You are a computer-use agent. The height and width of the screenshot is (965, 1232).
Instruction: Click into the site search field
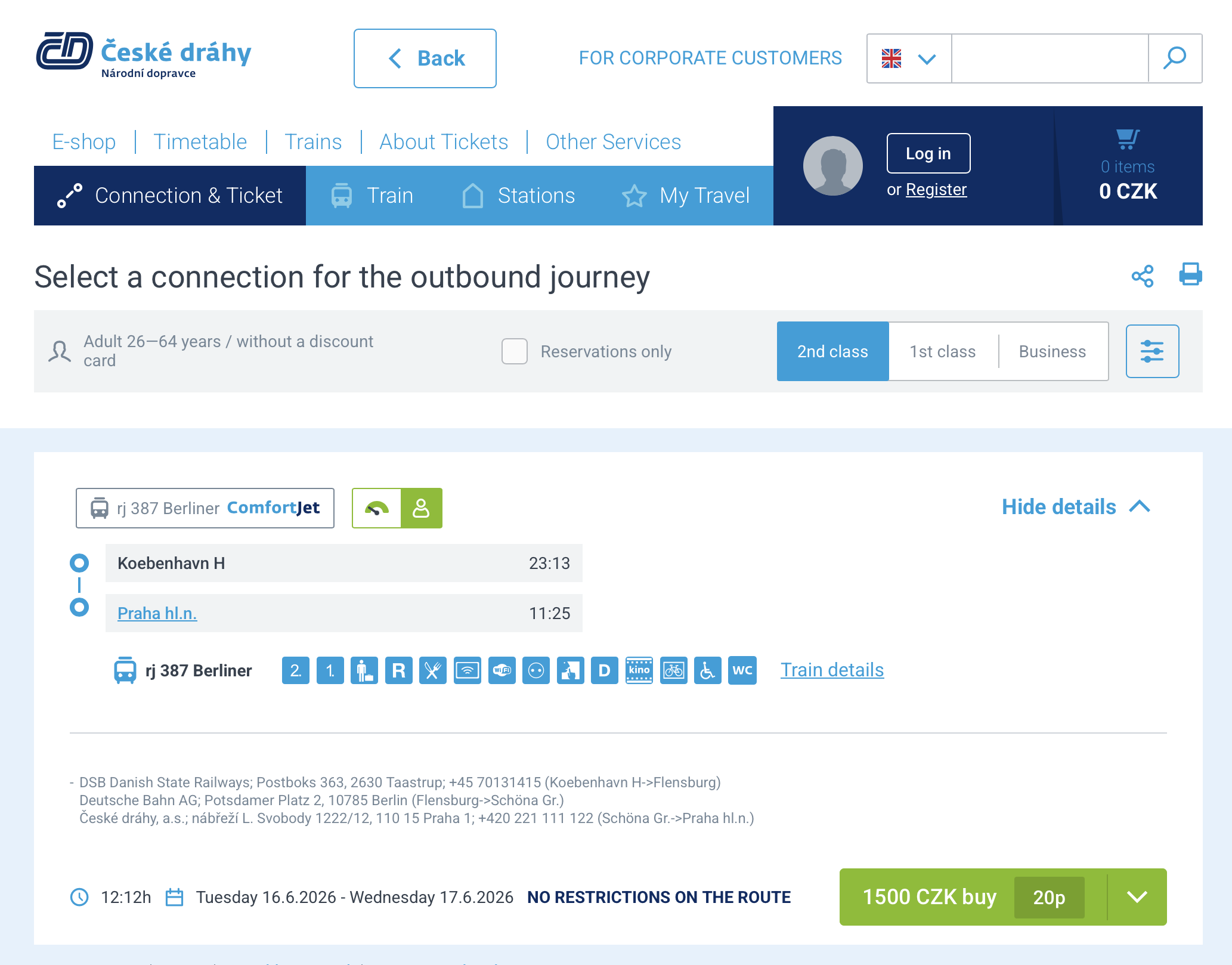click(x=1049, y=58)
